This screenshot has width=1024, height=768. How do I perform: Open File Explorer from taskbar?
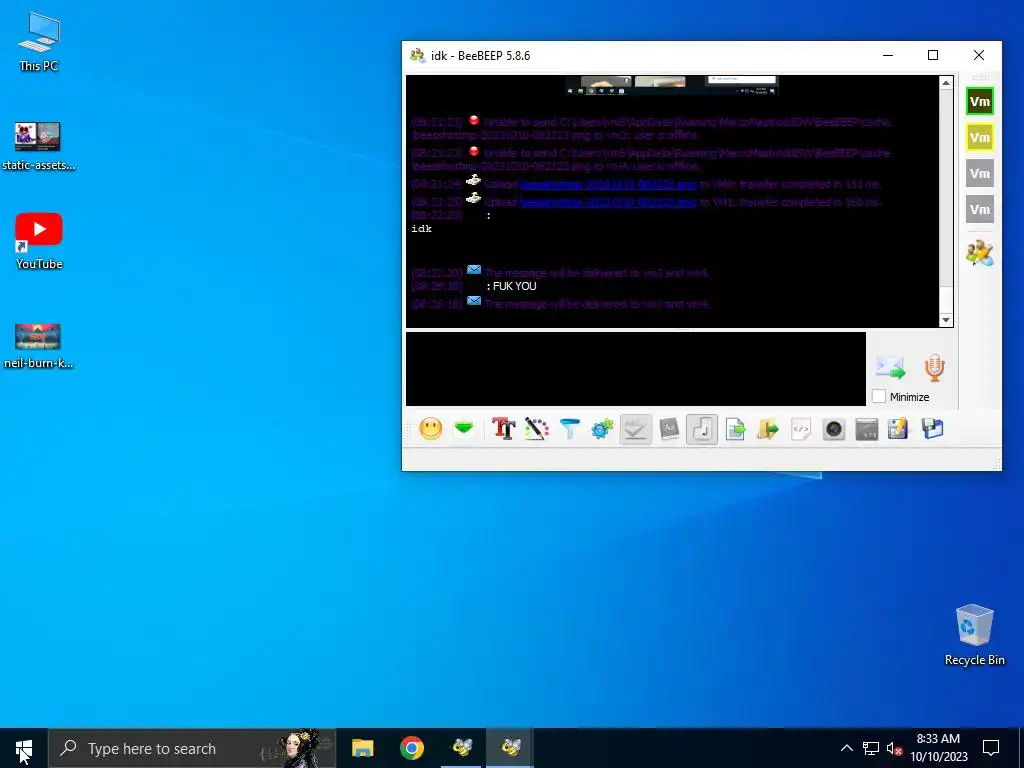pos(362,748)
